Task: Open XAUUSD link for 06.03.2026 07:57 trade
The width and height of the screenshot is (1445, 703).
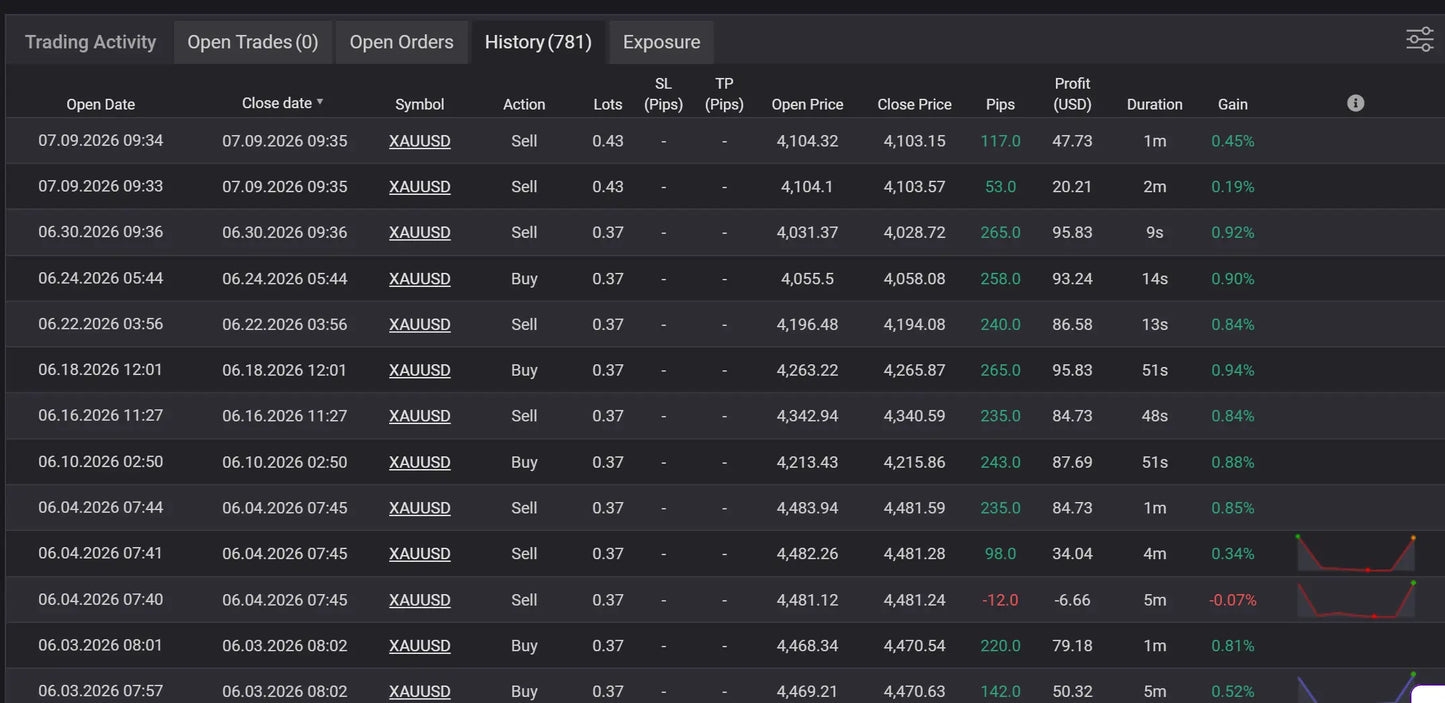Action: coord(419,691)
